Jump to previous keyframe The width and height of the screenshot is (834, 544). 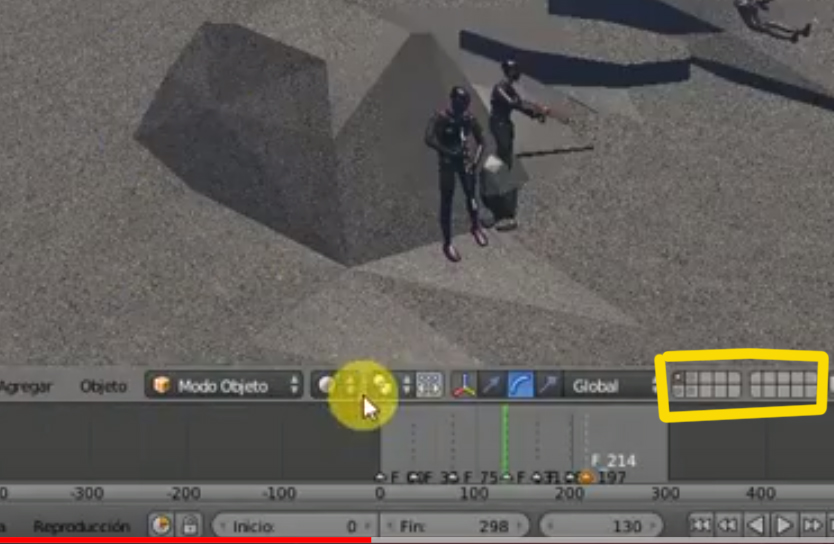[x=728, y=525]
